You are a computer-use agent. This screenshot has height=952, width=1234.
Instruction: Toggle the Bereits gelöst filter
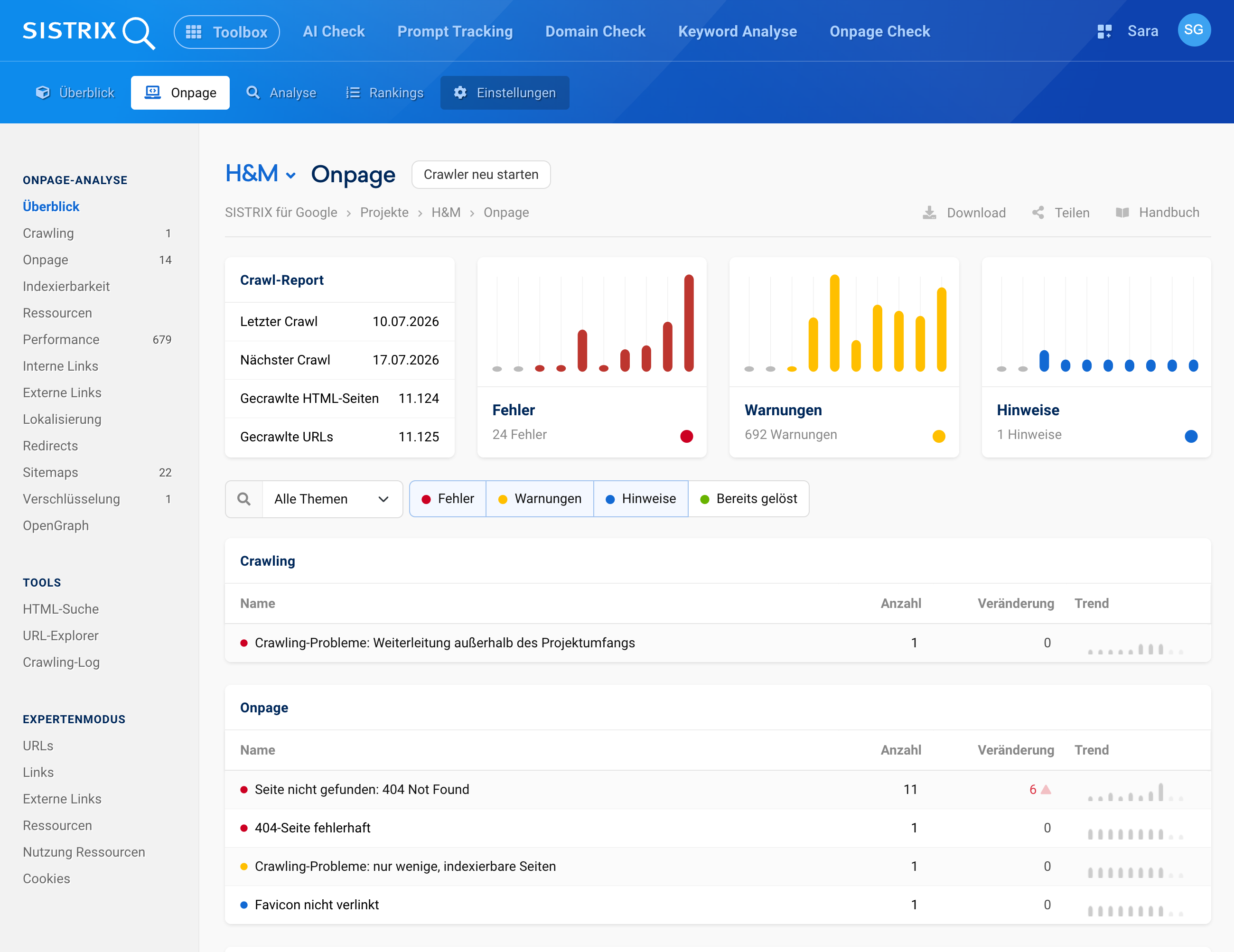click(748, 499)
